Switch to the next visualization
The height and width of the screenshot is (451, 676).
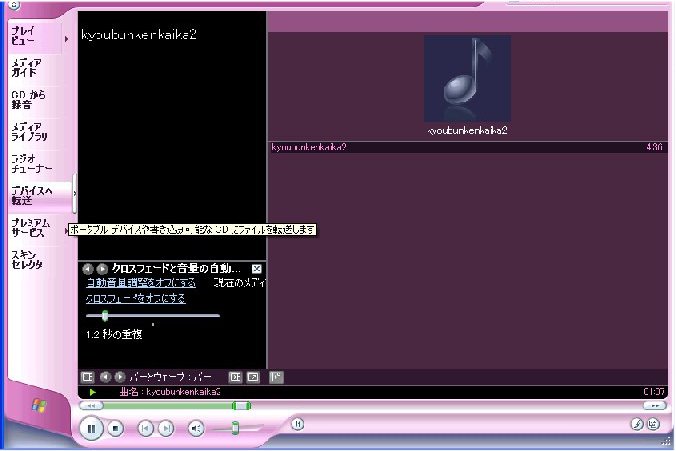click(x=119, y=377)
